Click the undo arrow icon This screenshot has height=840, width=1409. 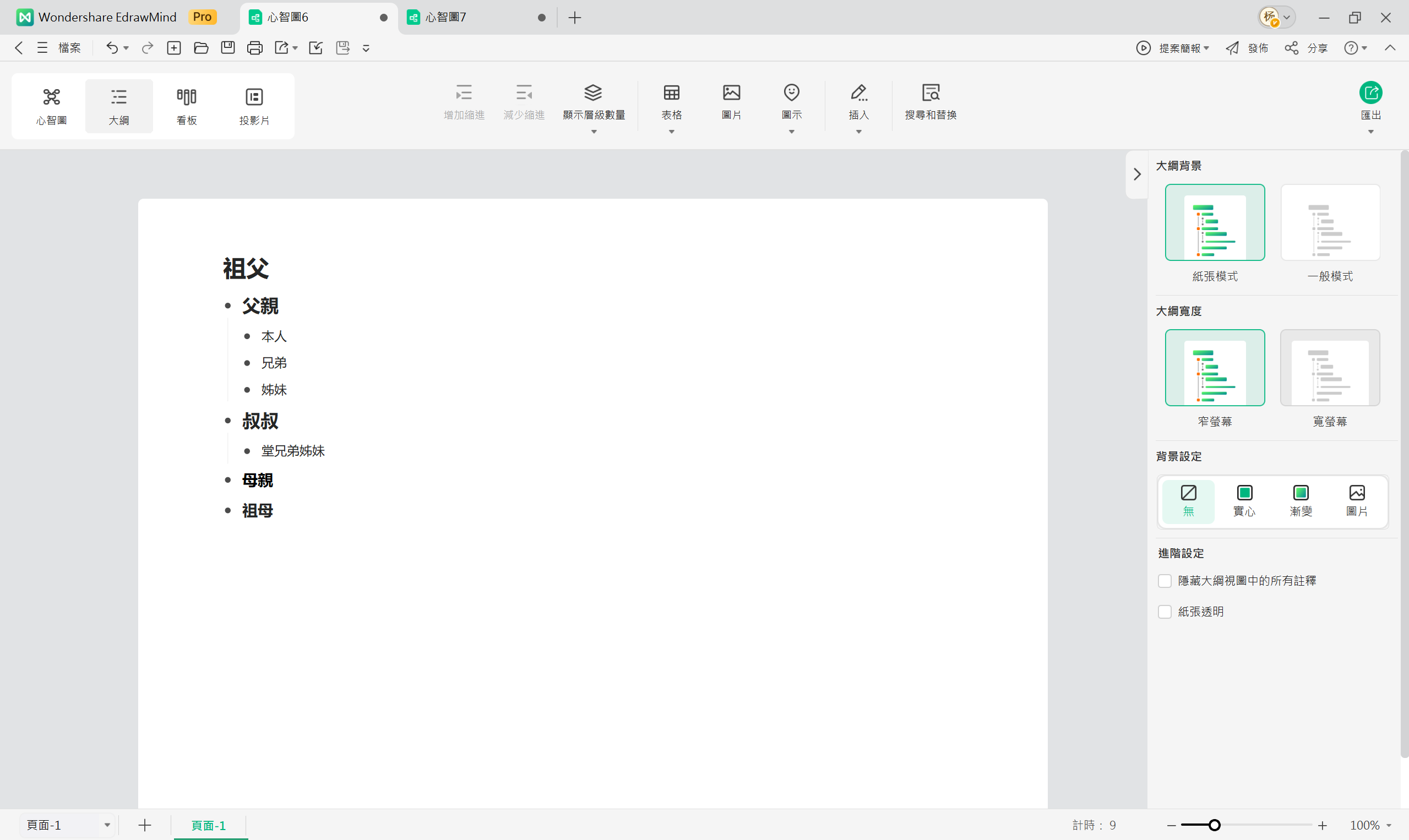pos(112,48)
